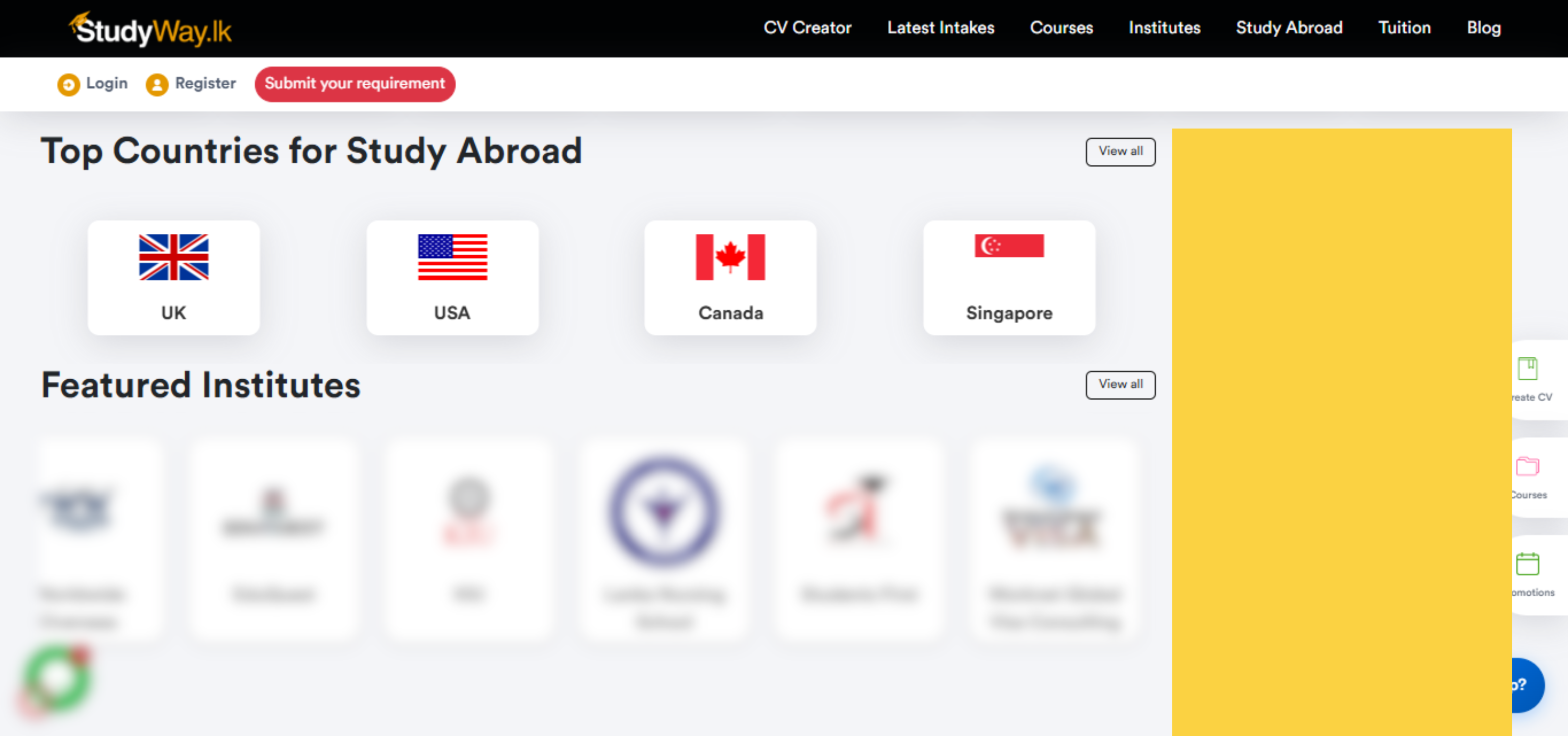Image resolution: width=1568 pixels, height=736 pixels.
Task: Open the CV Creator menu item
Action: point(807,28)
